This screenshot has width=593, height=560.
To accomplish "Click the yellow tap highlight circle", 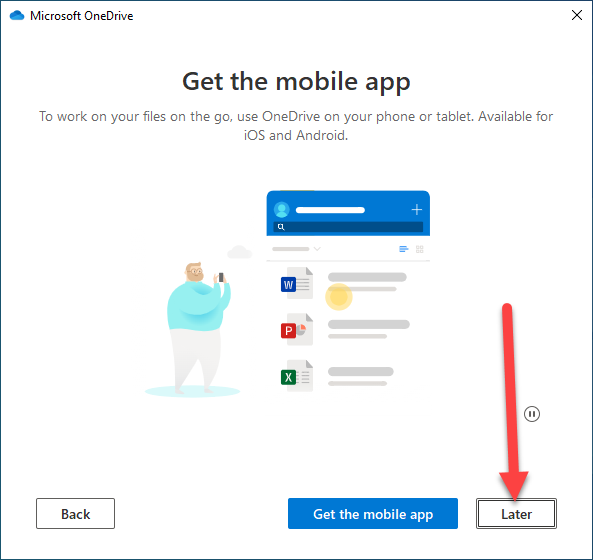I will click(339, 297).
